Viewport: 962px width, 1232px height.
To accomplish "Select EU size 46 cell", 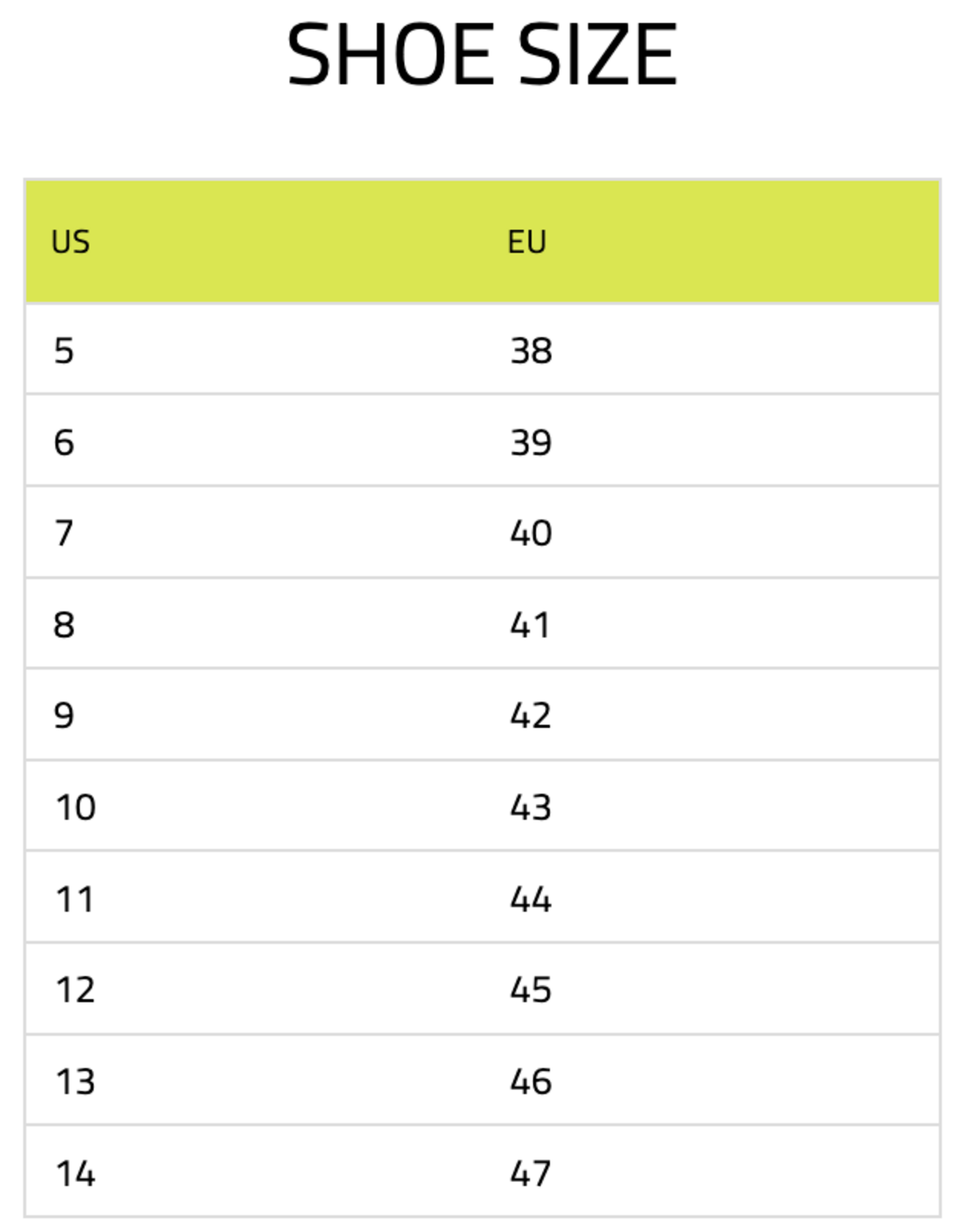I will coord(531,1081).
